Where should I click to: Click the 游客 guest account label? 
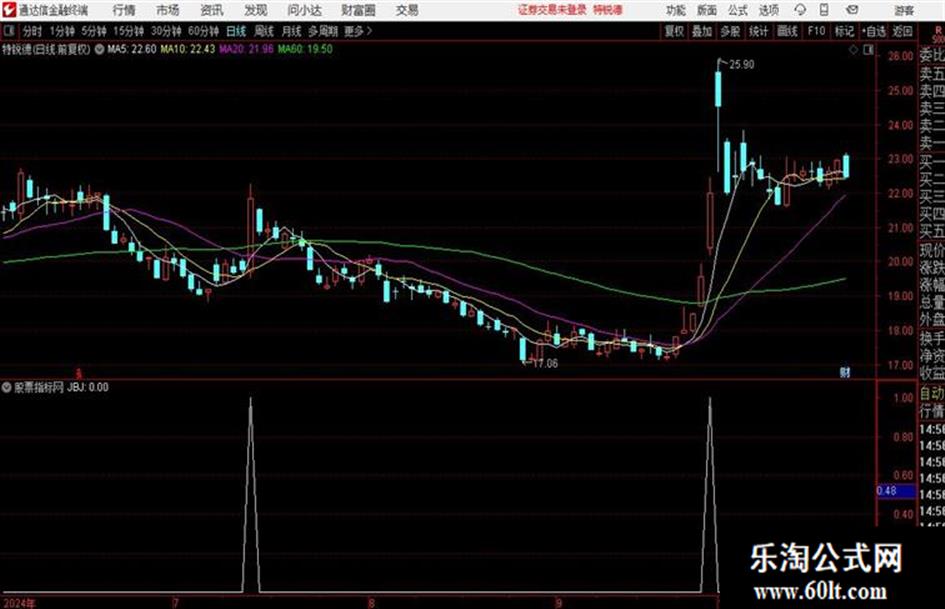904,10
